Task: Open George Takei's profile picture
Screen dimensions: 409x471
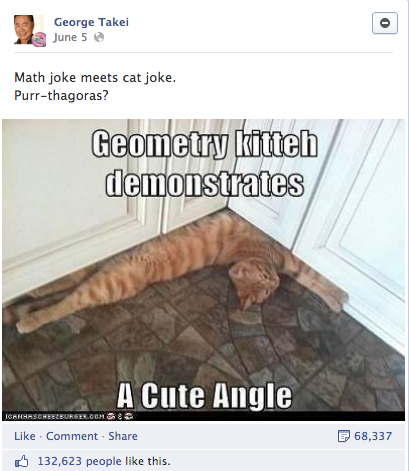Action: pos(28,30)
